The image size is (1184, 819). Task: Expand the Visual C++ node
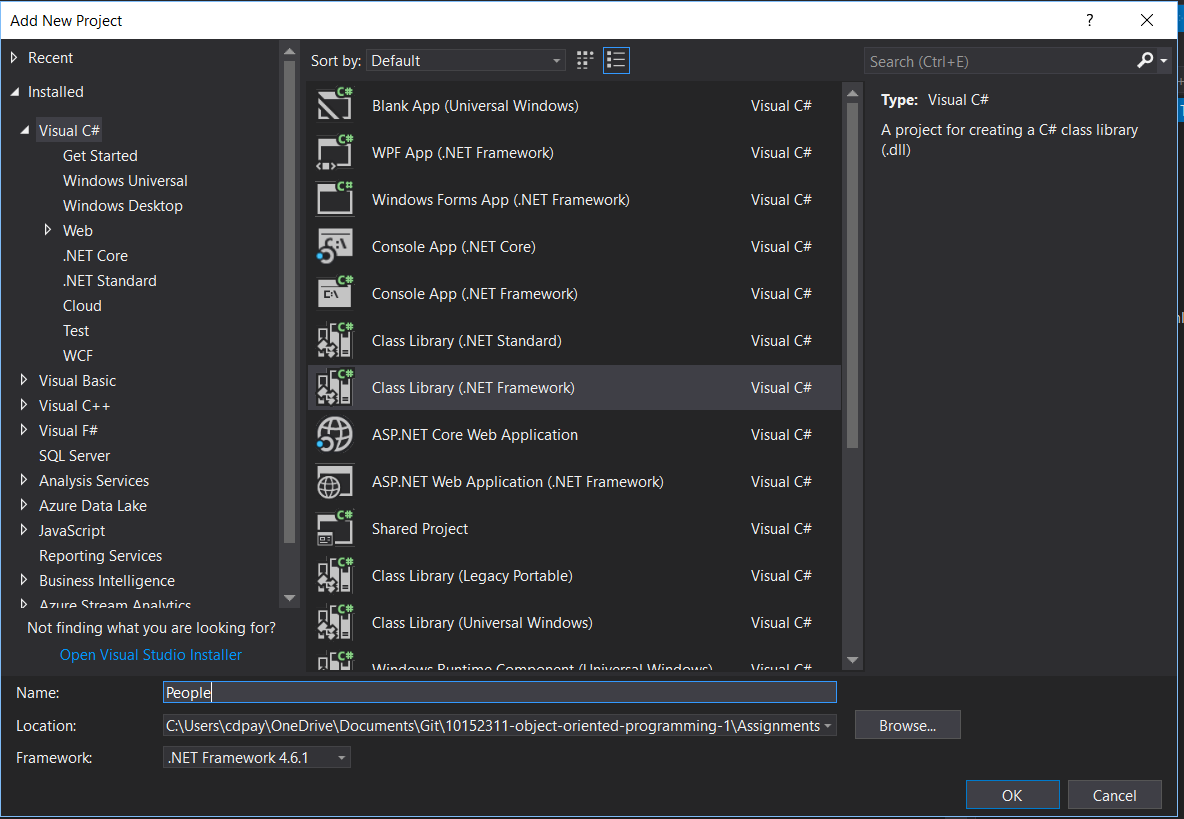pos(24,405)
